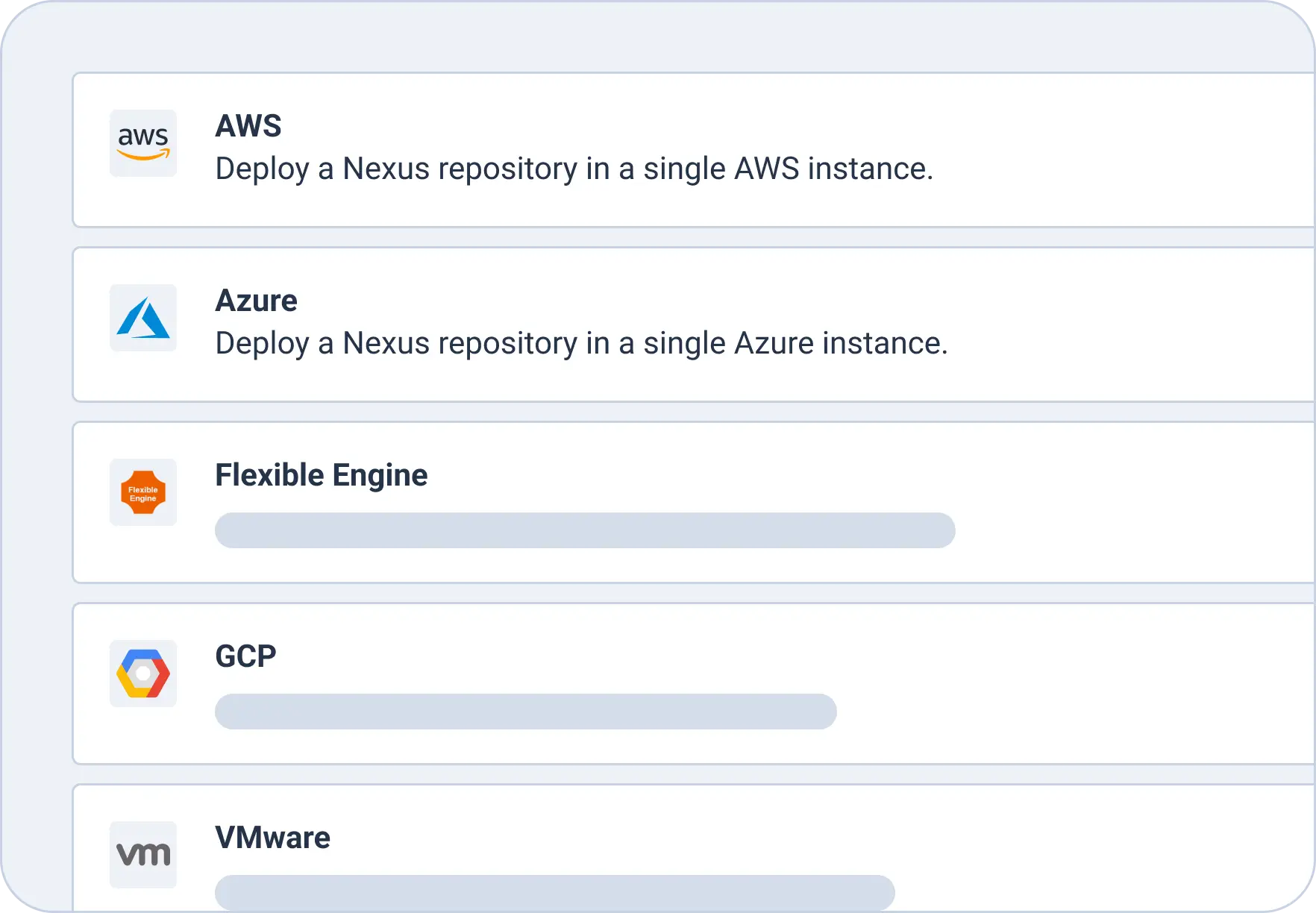Screen dimensions: 1316x913
Task: Choose the VMware heading
Action: click(272, 838)
